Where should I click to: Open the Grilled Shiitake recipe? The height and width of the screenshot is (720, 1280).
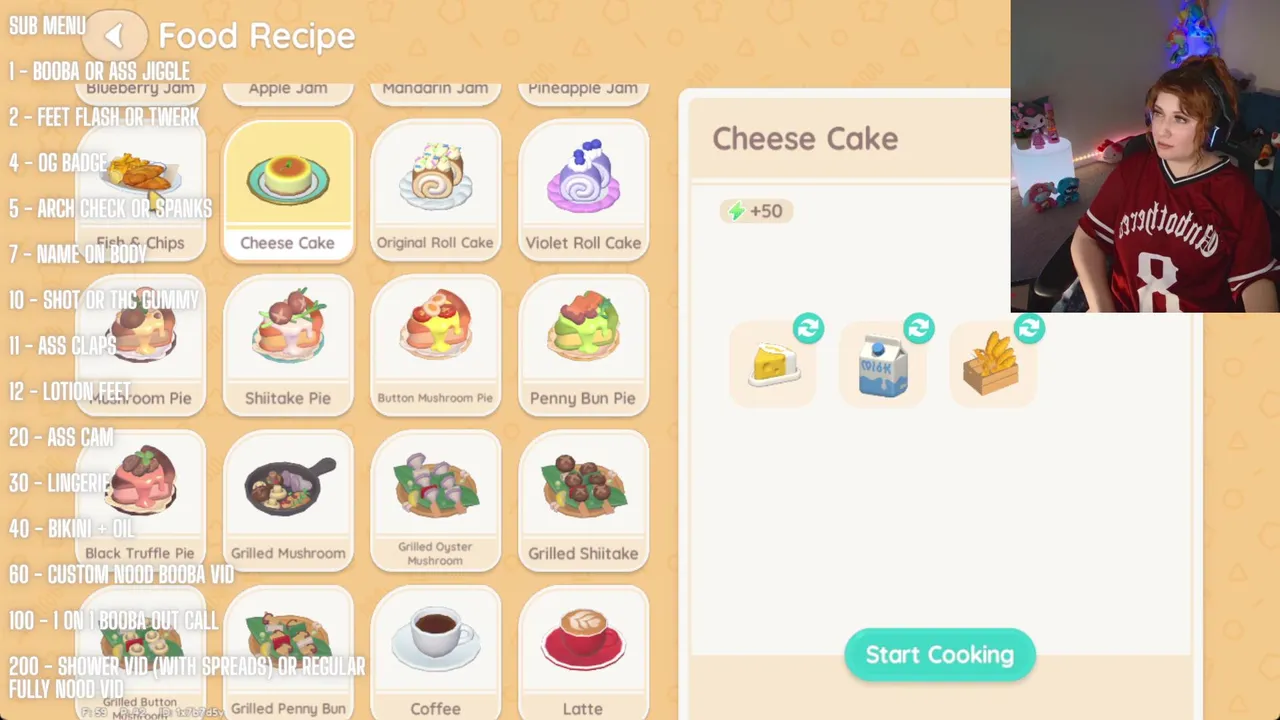(583, 501)
